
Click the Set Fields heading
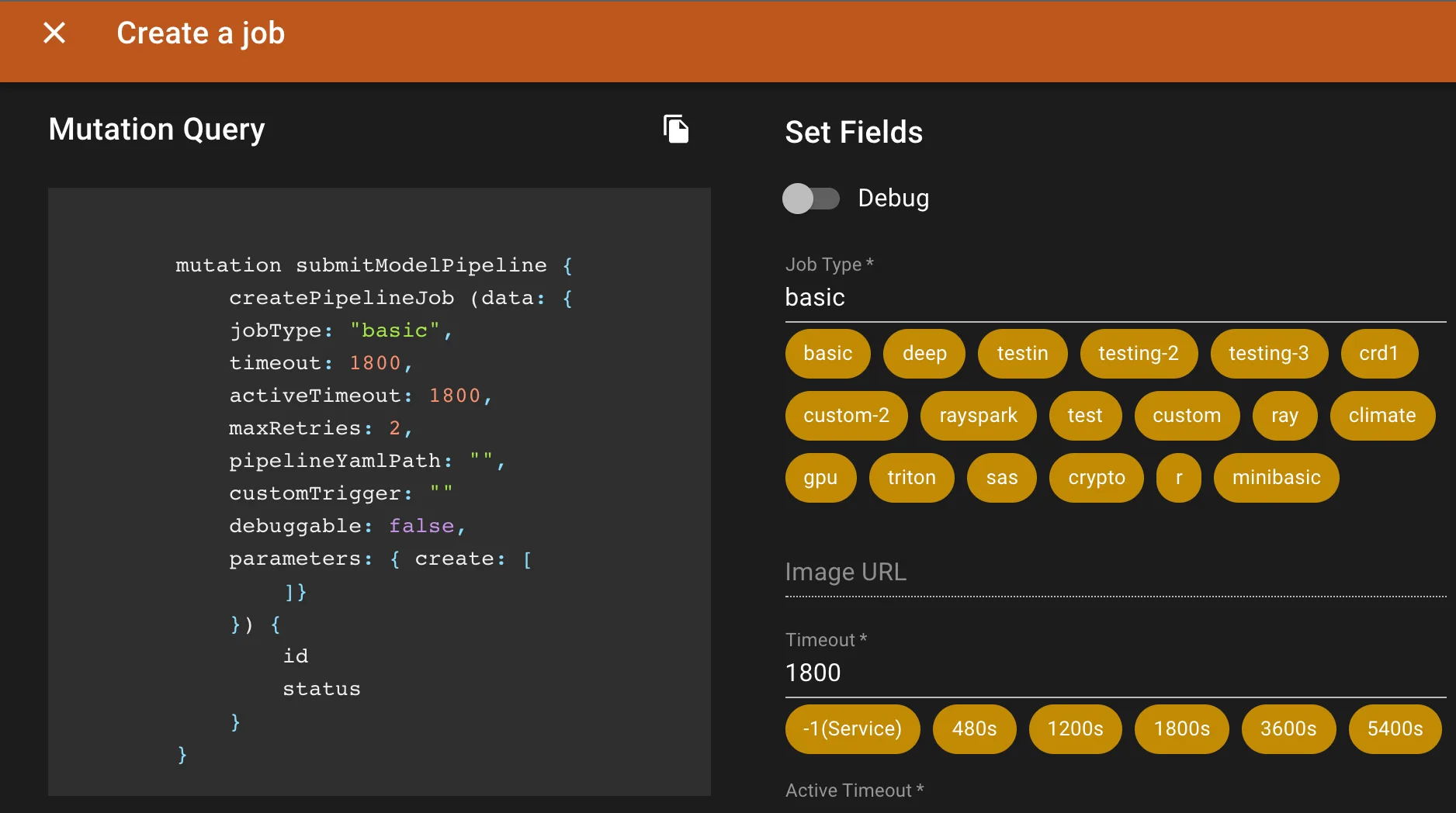click(854, 133)
